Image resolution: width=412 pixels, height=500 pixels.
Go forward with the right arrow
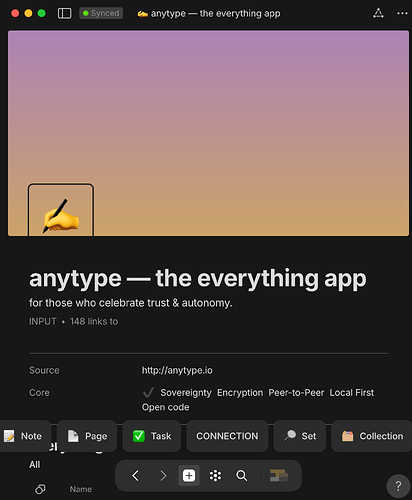[x=163, y=476]
